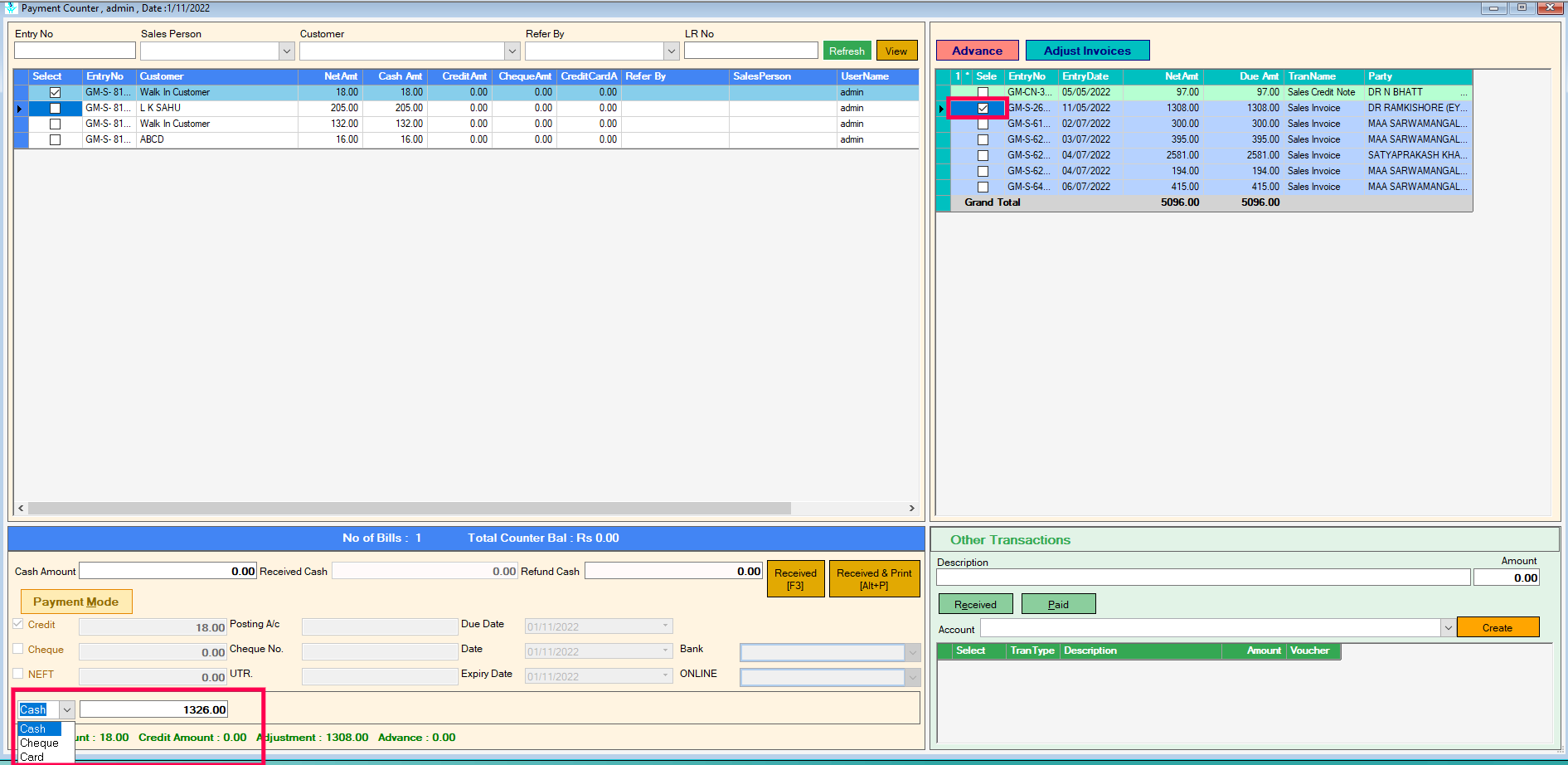Click the Payment Counter app icon in title bar

point(11,7)
